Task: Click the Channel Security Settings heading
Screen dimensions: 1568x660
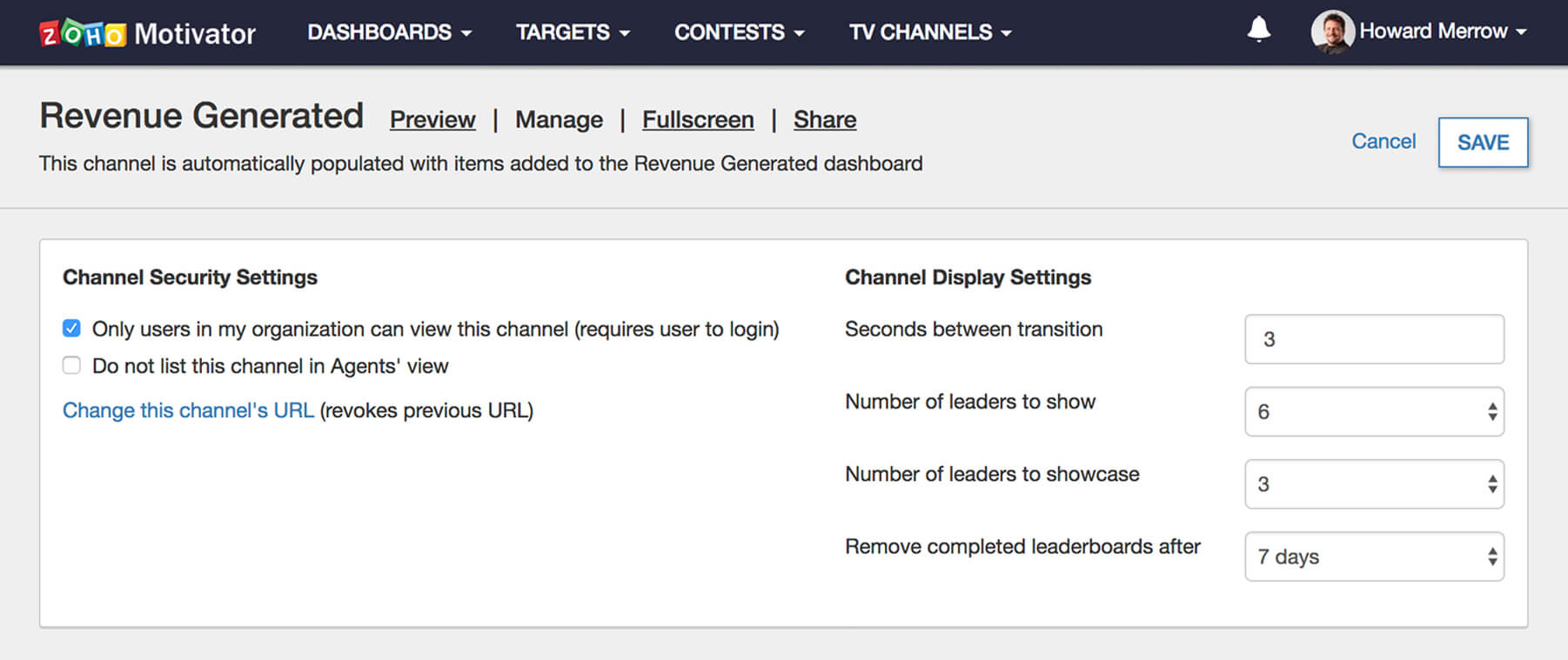Action: pos(190,277)
